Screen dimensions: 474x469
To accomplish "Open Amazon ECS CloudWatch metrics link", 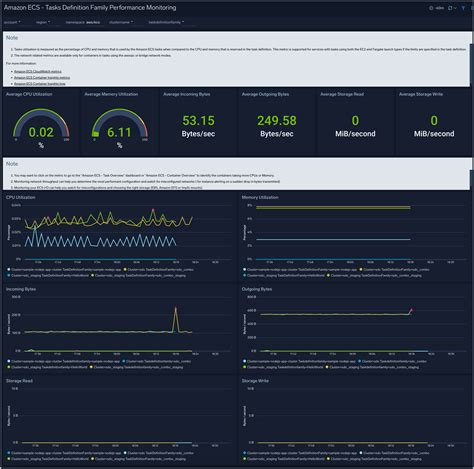I will coord(38,71).
